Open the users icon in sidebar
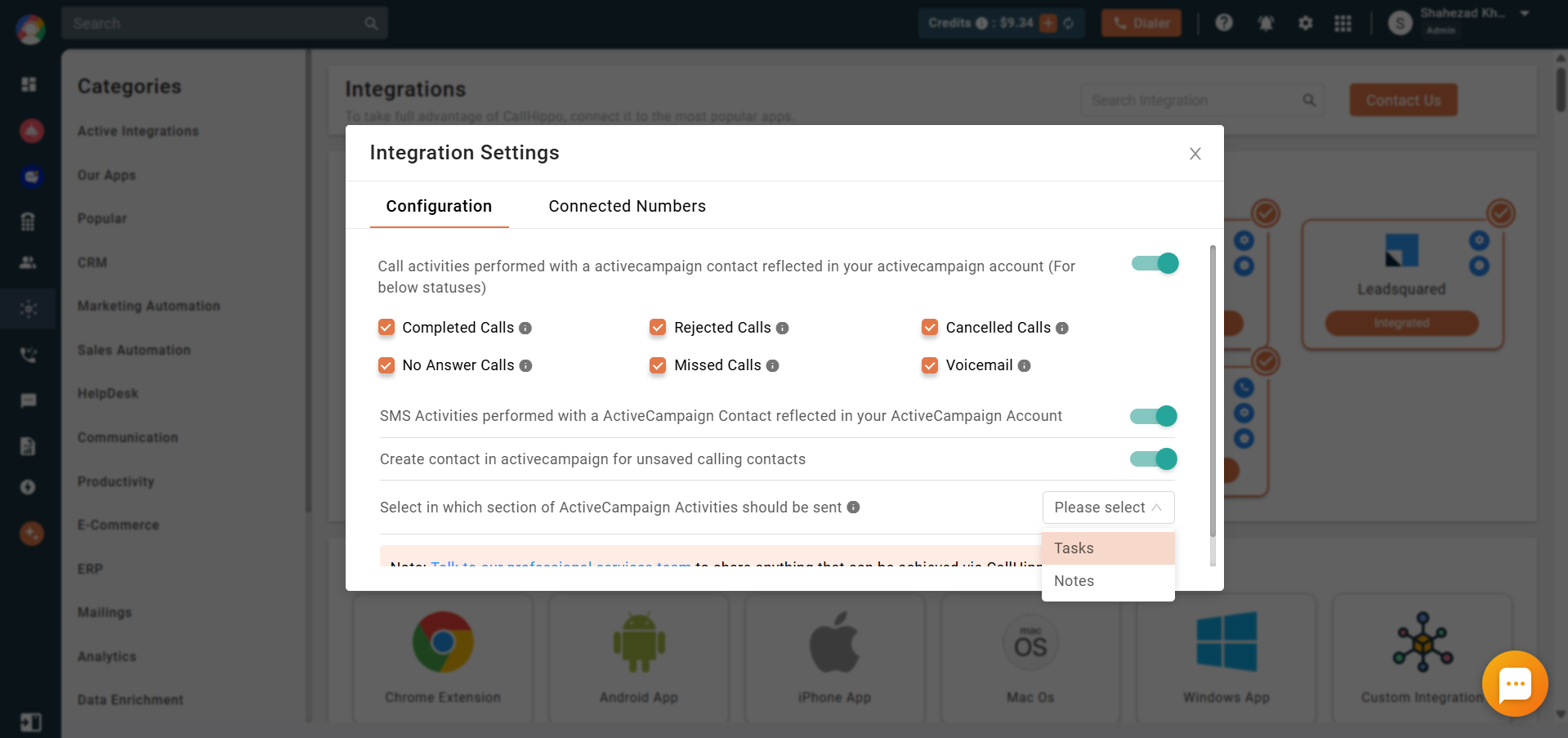Screen dimensions: 1568x738 pyautogui.click(x=29, y=262)
